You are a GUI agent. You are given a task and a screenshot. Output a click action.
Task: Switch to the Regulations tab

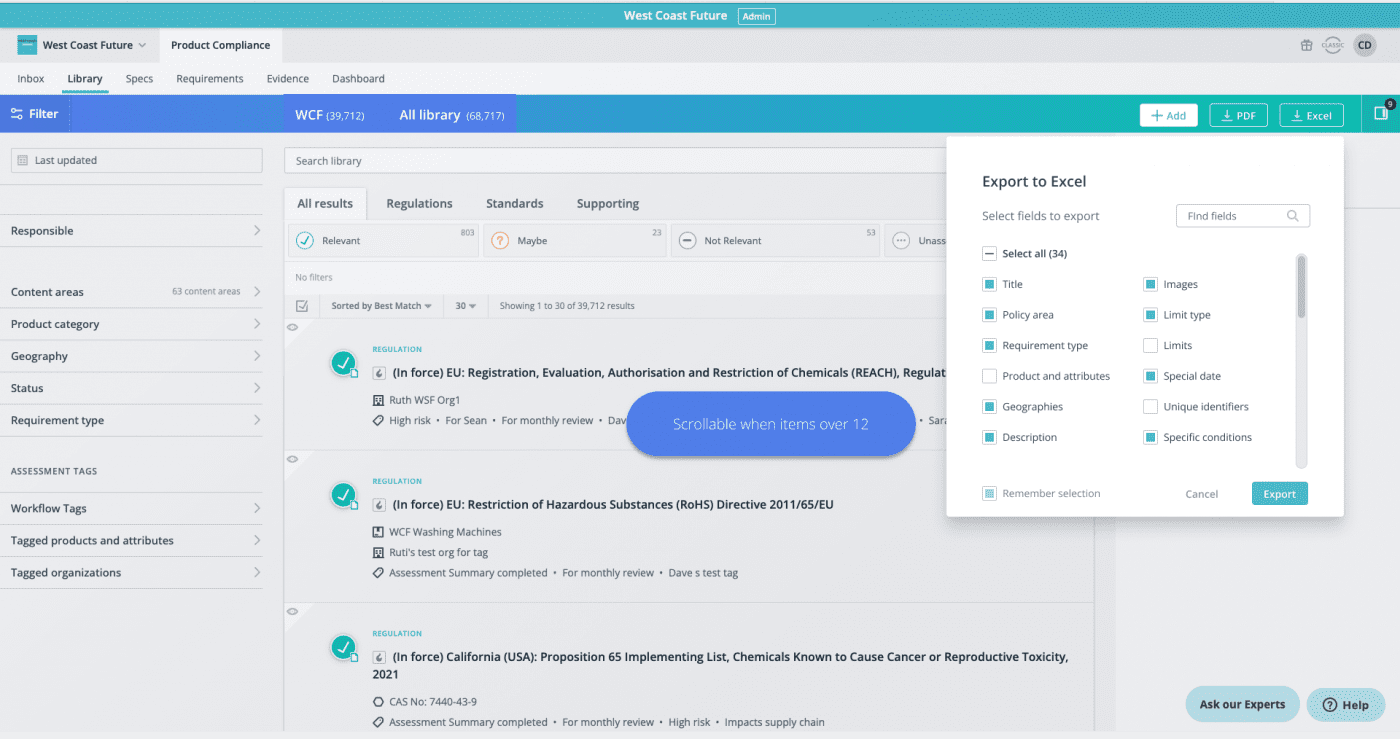click(420, 203)
